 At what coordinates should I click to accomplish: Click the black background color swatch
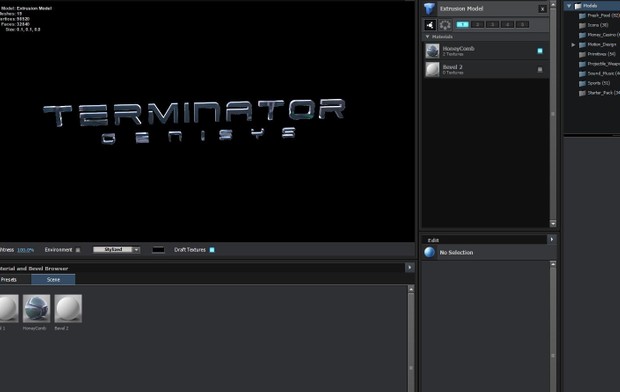click(158, 250)
